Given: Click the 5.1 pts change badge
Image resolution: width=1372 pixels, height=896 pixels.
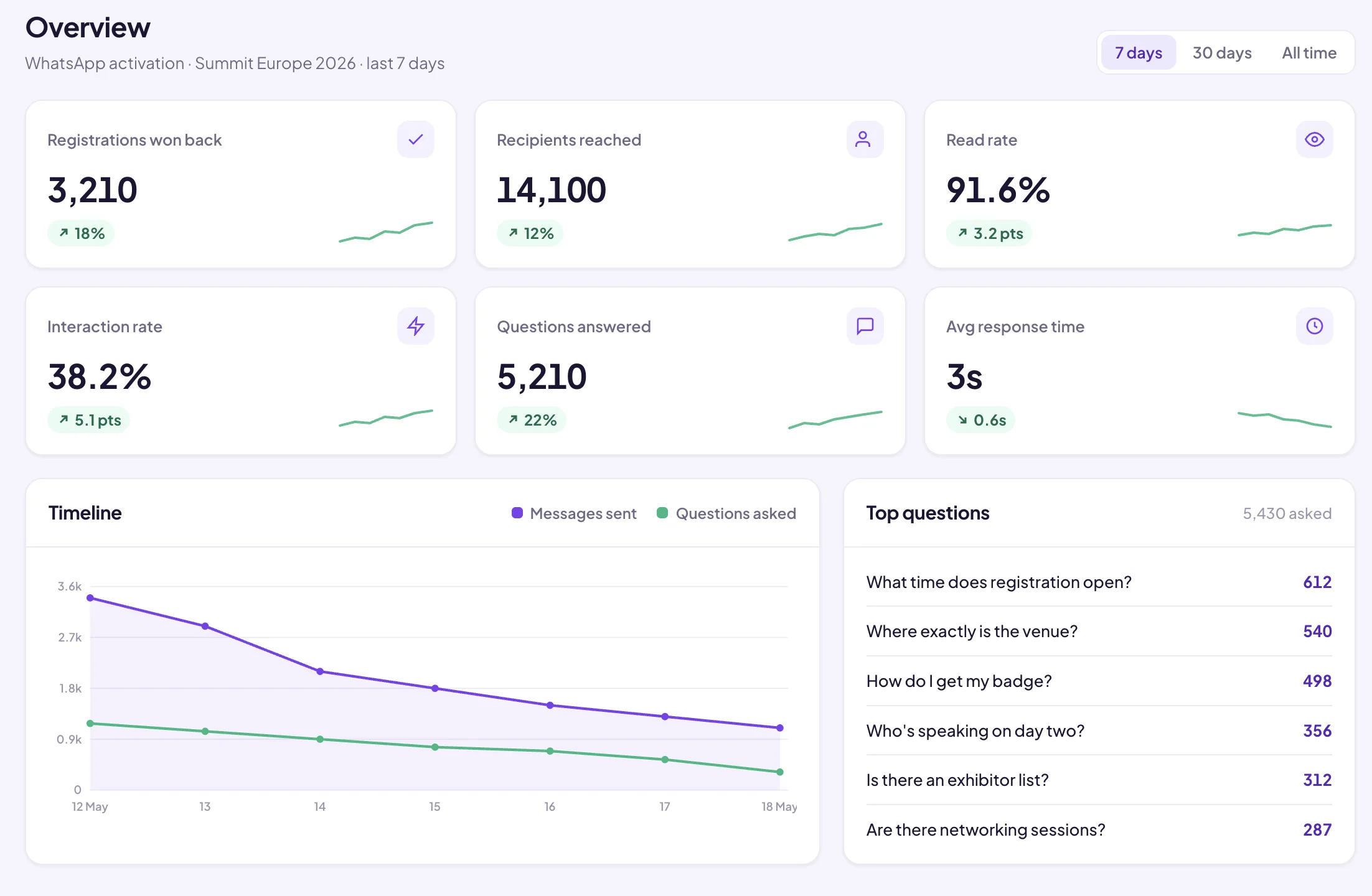Looking at the screenshot, I should [89, 420].
